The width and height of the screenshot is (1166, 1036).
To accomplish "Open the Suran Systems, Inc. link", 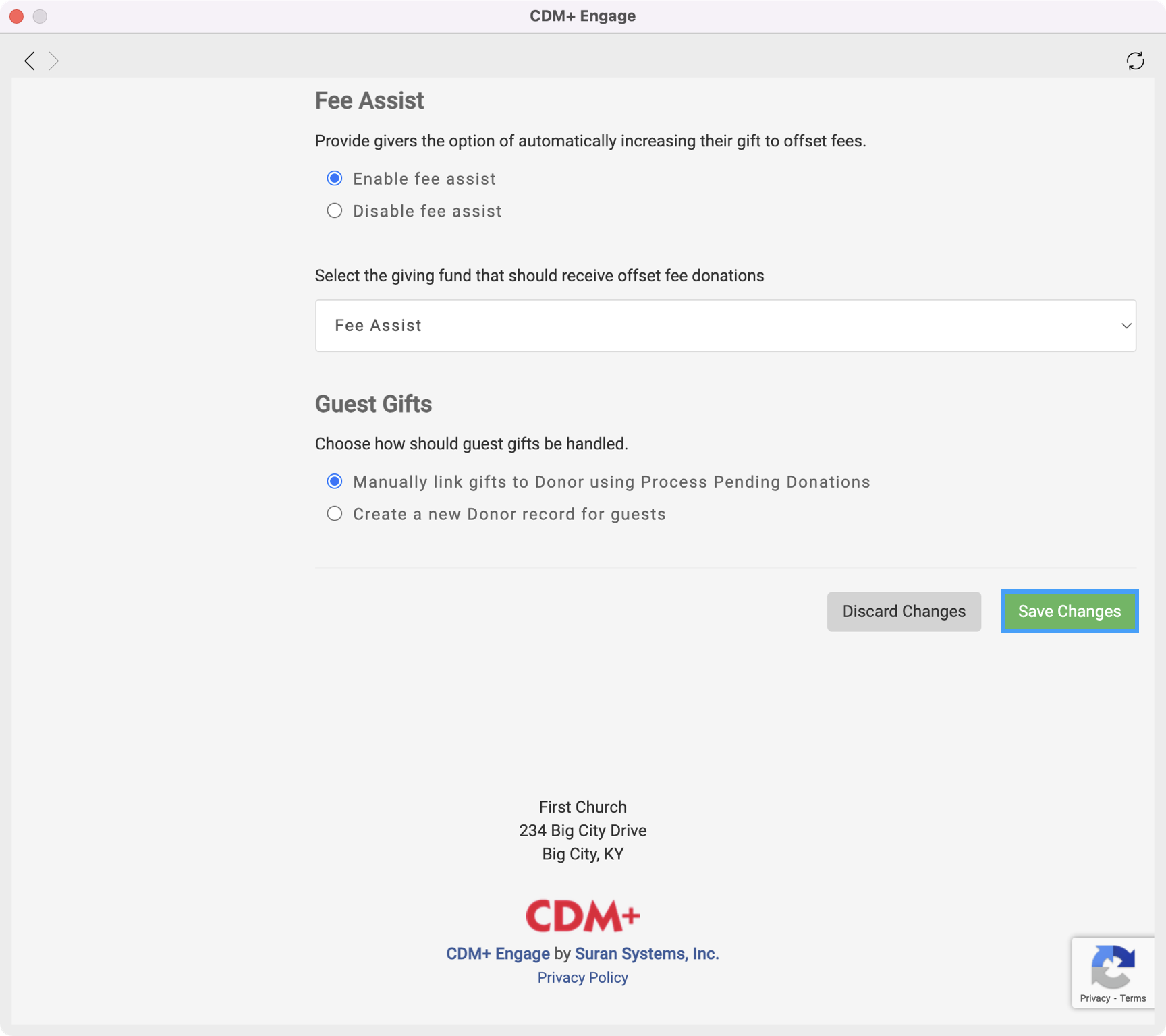I will (646, 954).
